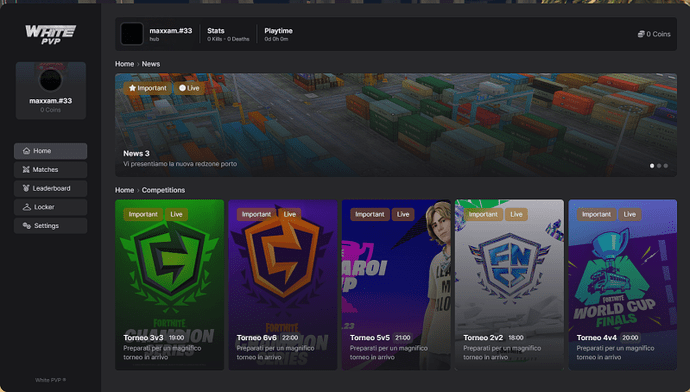Click maxxam.#33 name in sidebar card

[x=51, y=101]
